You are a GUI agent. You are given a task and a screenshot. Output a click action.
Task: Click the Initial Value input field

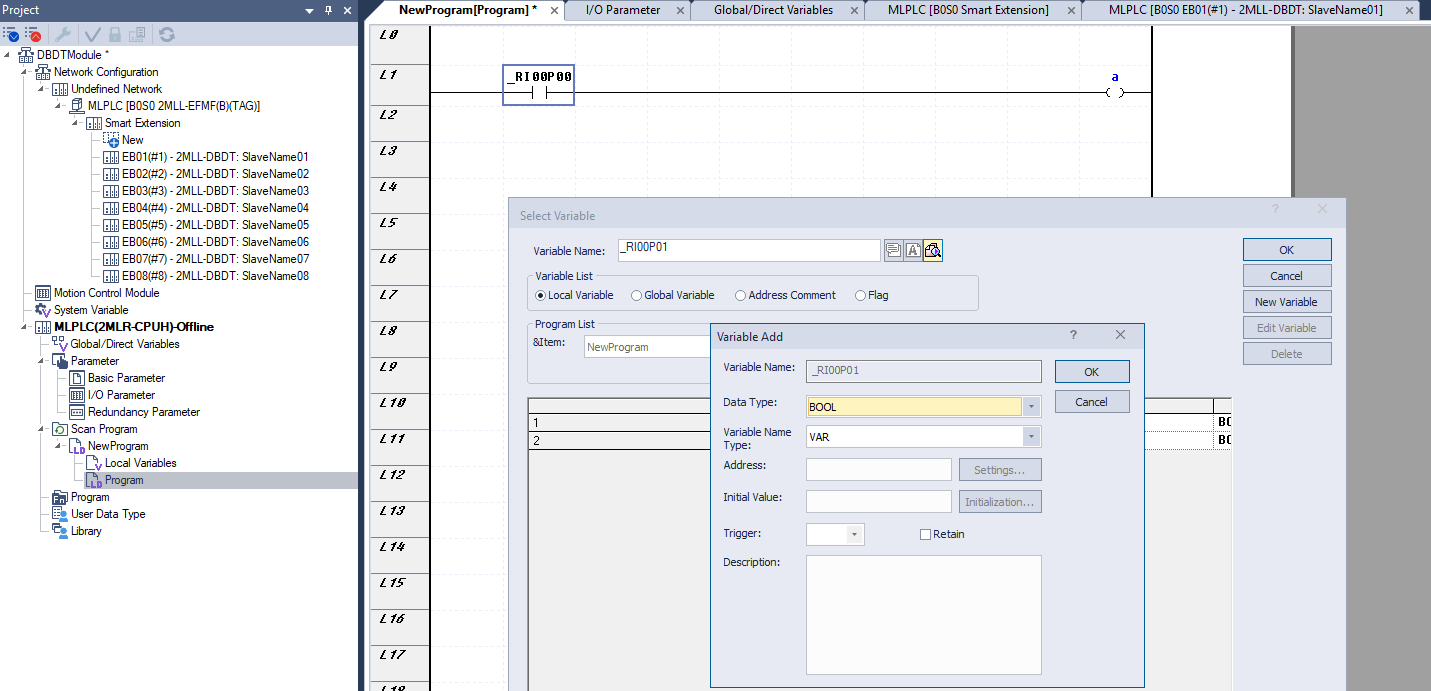coord(879,502)
